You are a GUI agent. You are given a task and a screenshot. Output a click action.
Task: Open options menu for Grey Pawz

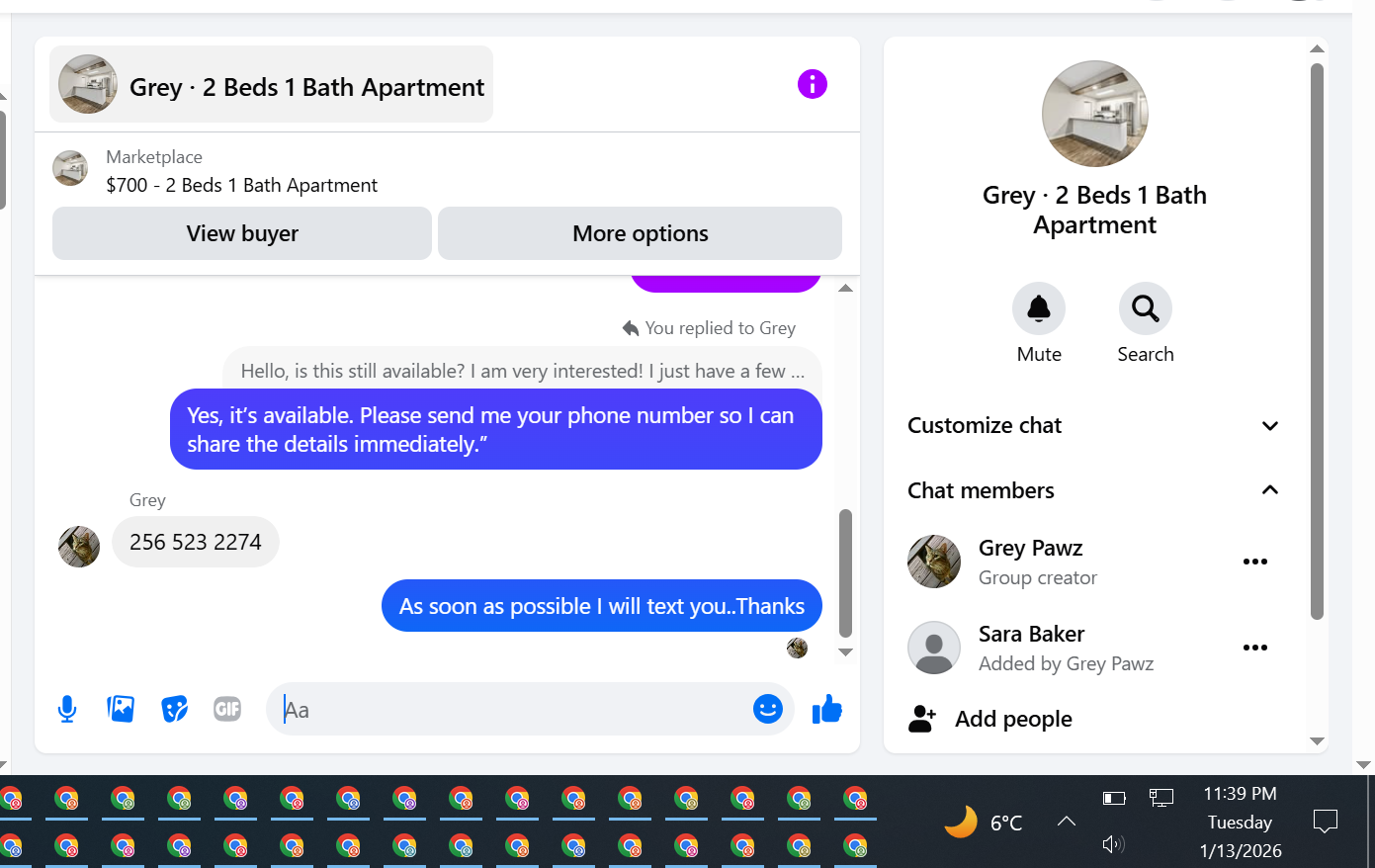click(x=1255, y=562)
